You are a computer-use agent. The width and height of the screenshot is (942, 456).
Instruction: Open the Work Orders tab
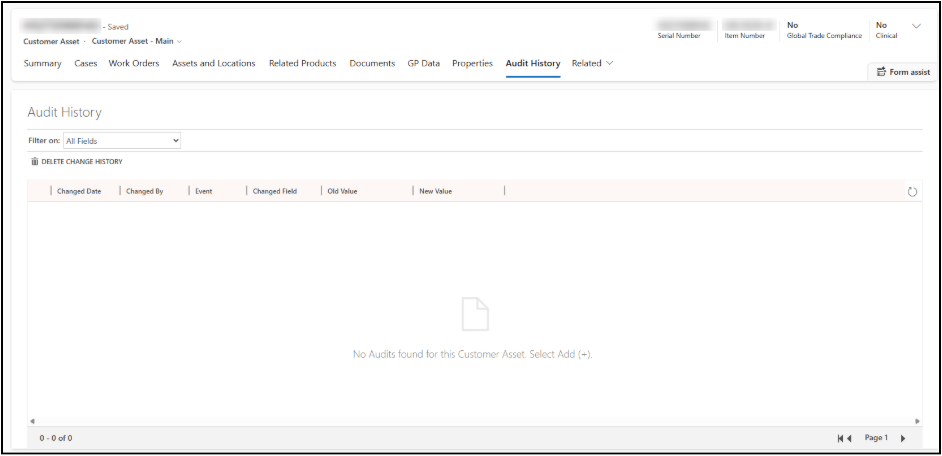click(x=133, y=63)
